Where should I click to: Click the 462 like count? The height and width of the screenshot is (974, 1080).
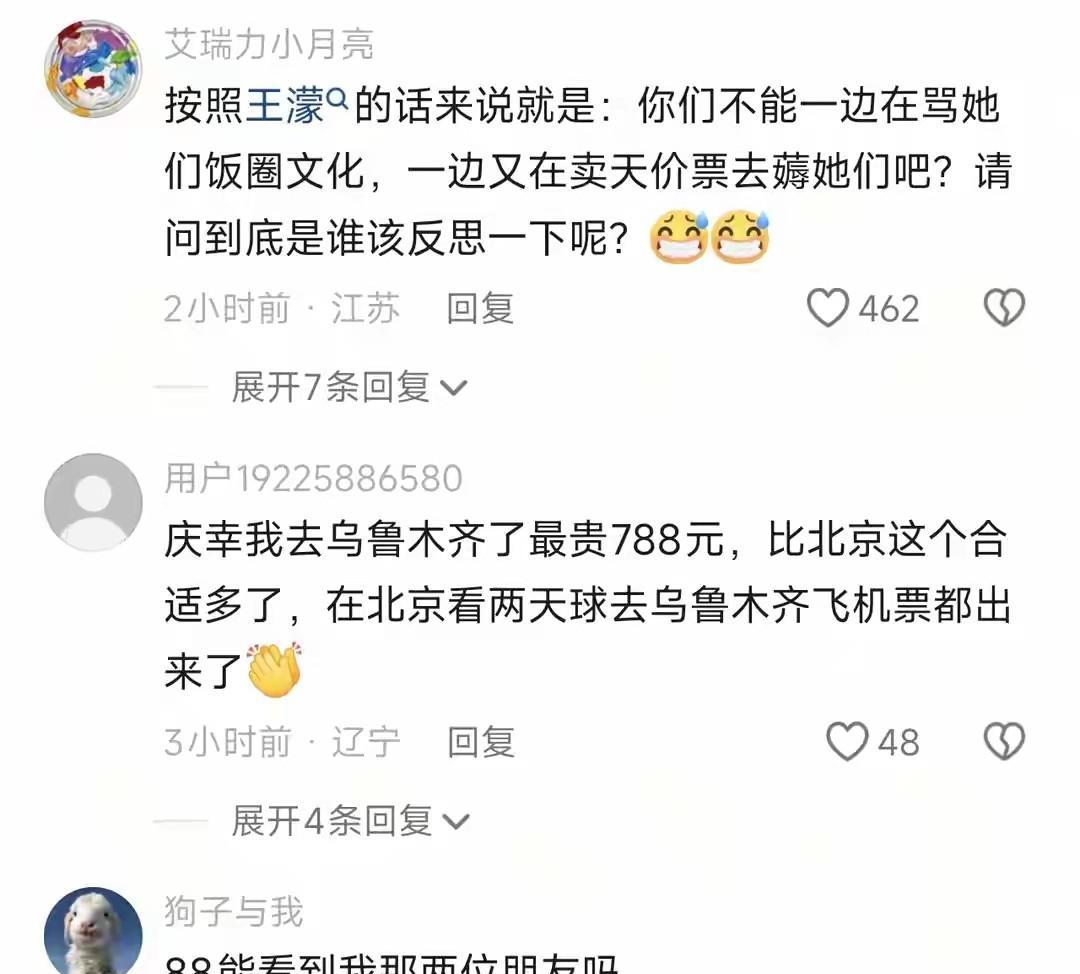(889, 309)
